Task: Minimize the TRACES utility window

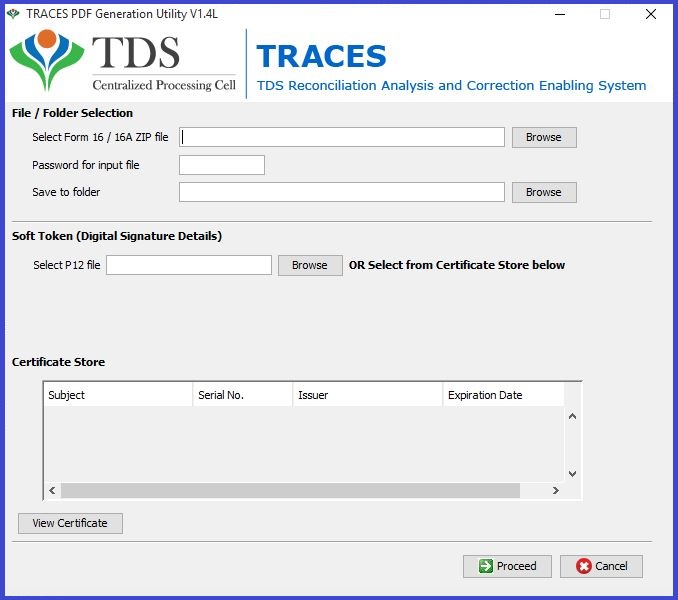Action: 557,14
